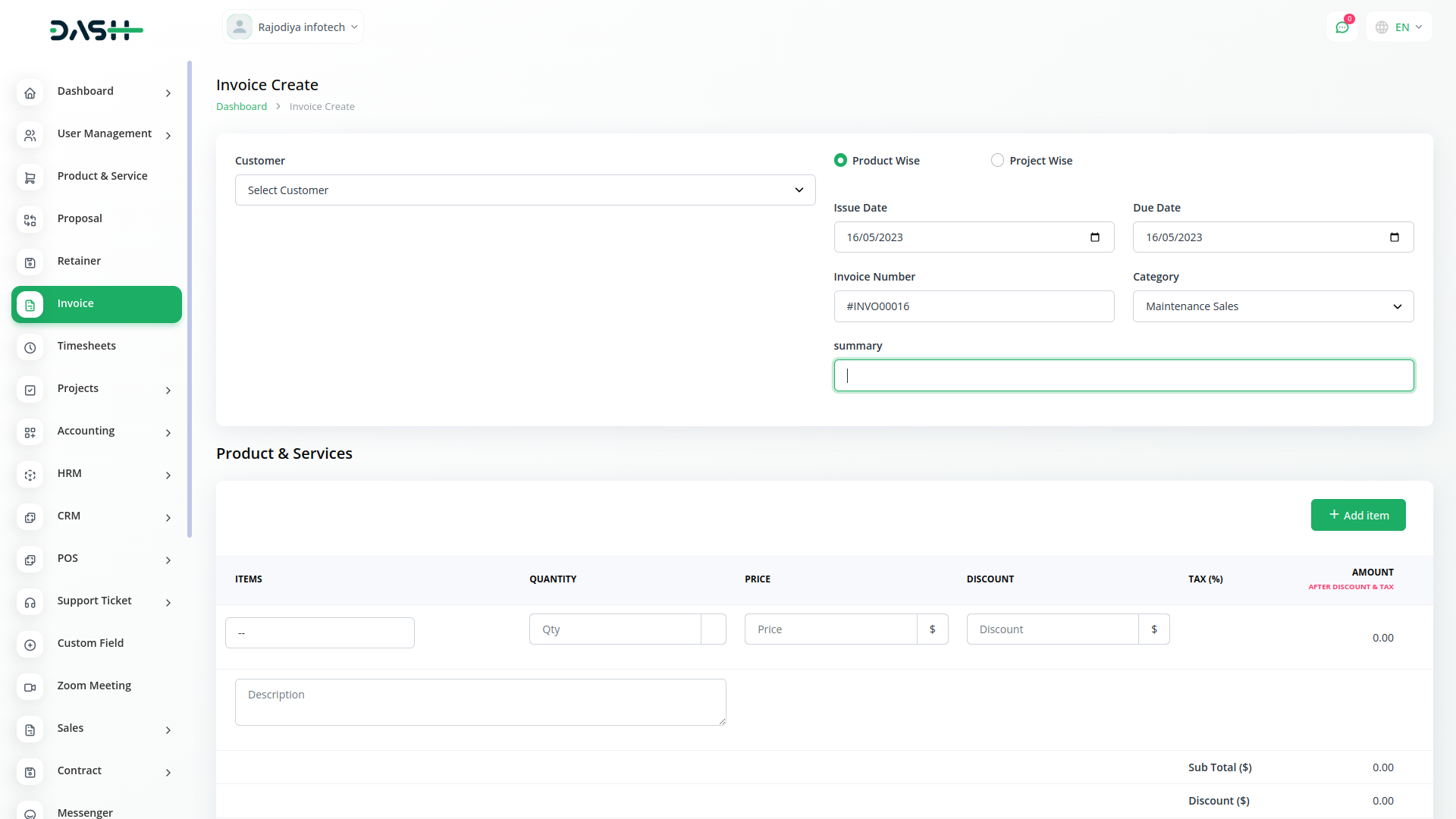Screen dimensions: 1456x819
Task: Open Issue Date calendar picker icon
Action: pos(1094,237)
